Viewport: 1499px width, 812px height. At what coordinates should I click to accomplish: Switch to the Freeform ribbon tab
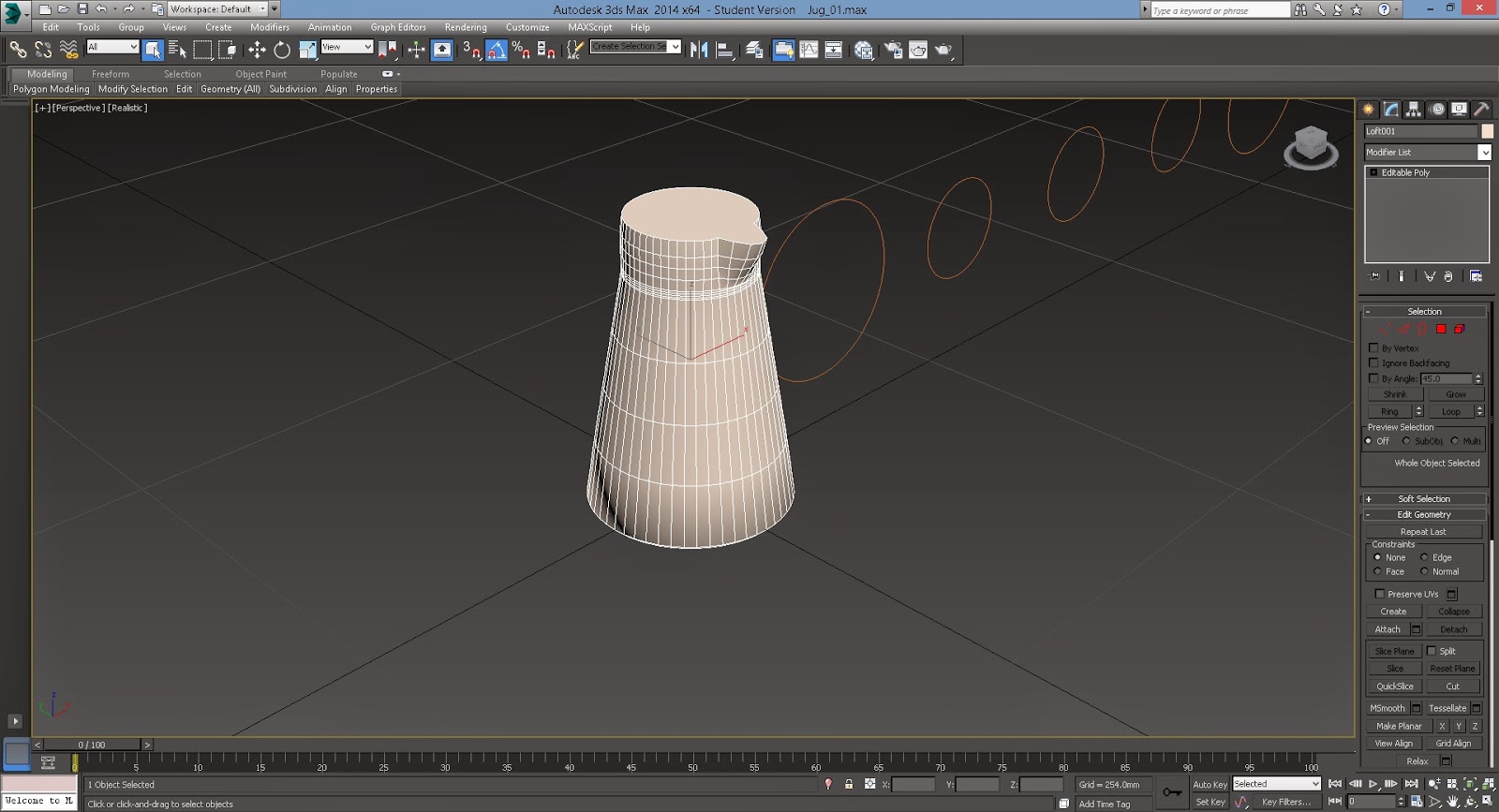[111, 74]
